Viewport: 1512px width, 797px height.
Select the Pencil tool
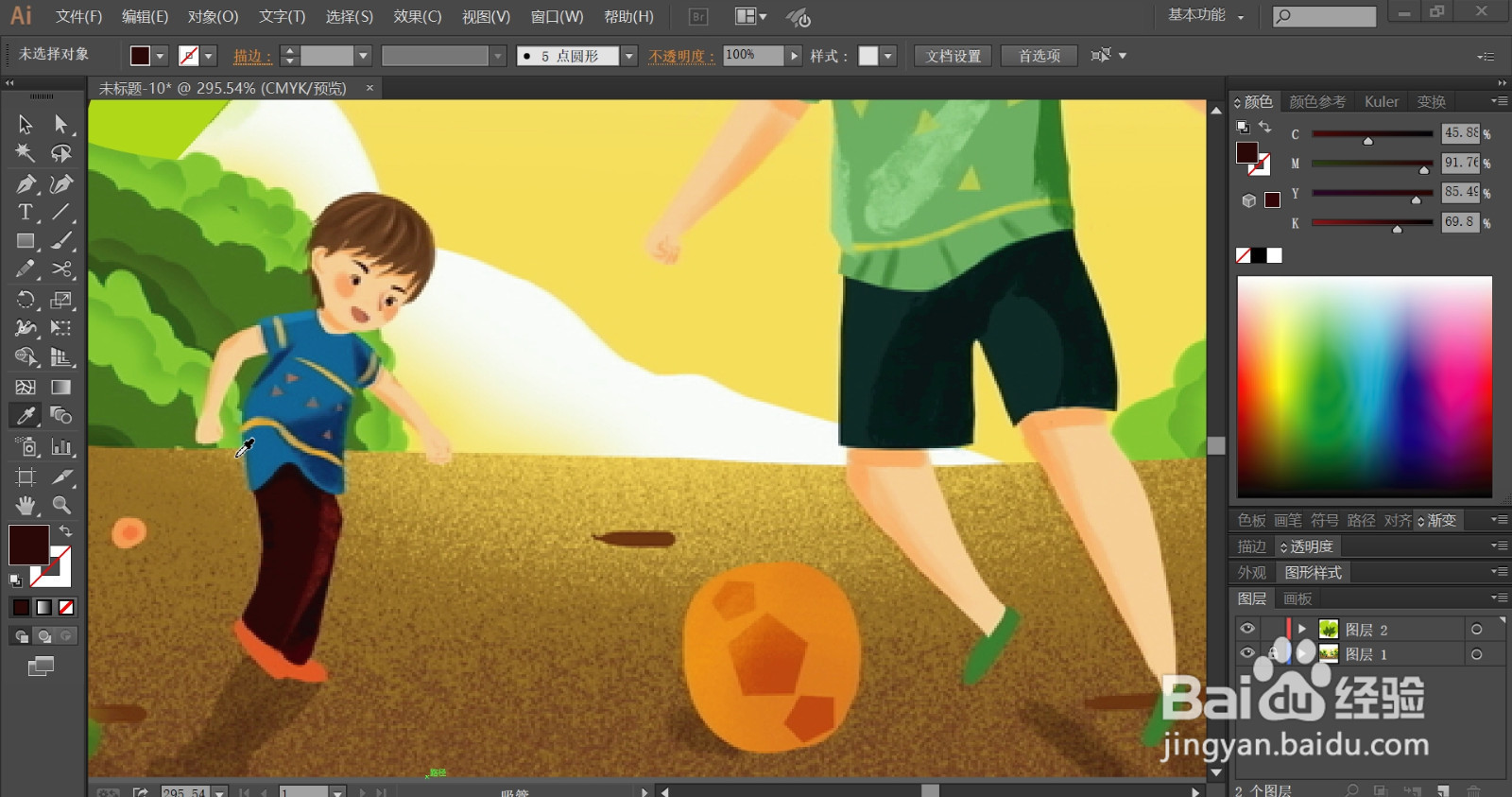tap(26, 269)
